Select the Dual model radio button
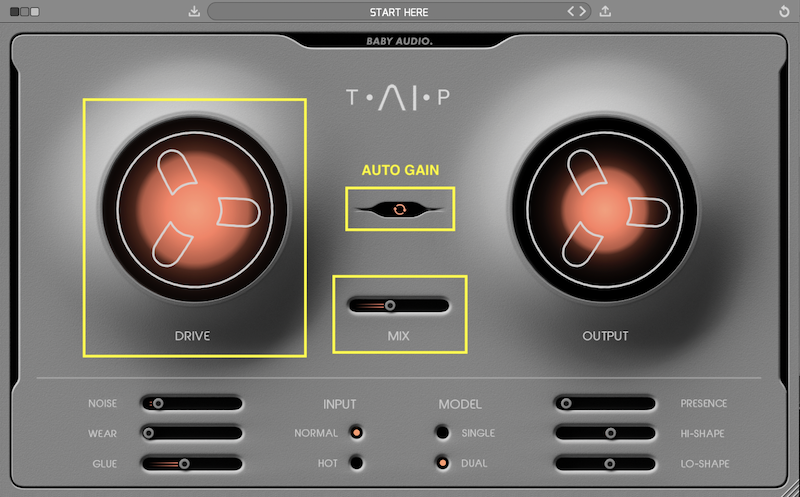Image resolution: width=800 pixels, height=497 pixels. pyautogui.click(x=442, y=463)
